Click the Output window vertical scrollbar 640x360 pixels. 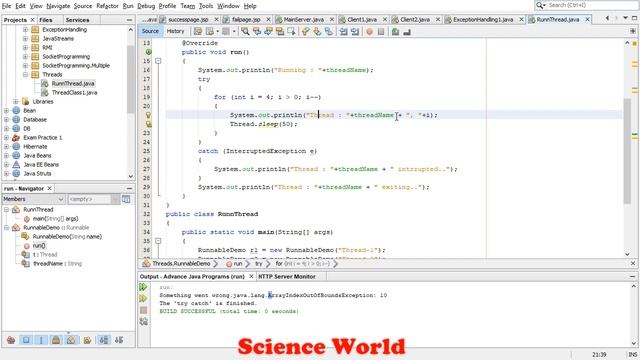(x=634, y=314)
